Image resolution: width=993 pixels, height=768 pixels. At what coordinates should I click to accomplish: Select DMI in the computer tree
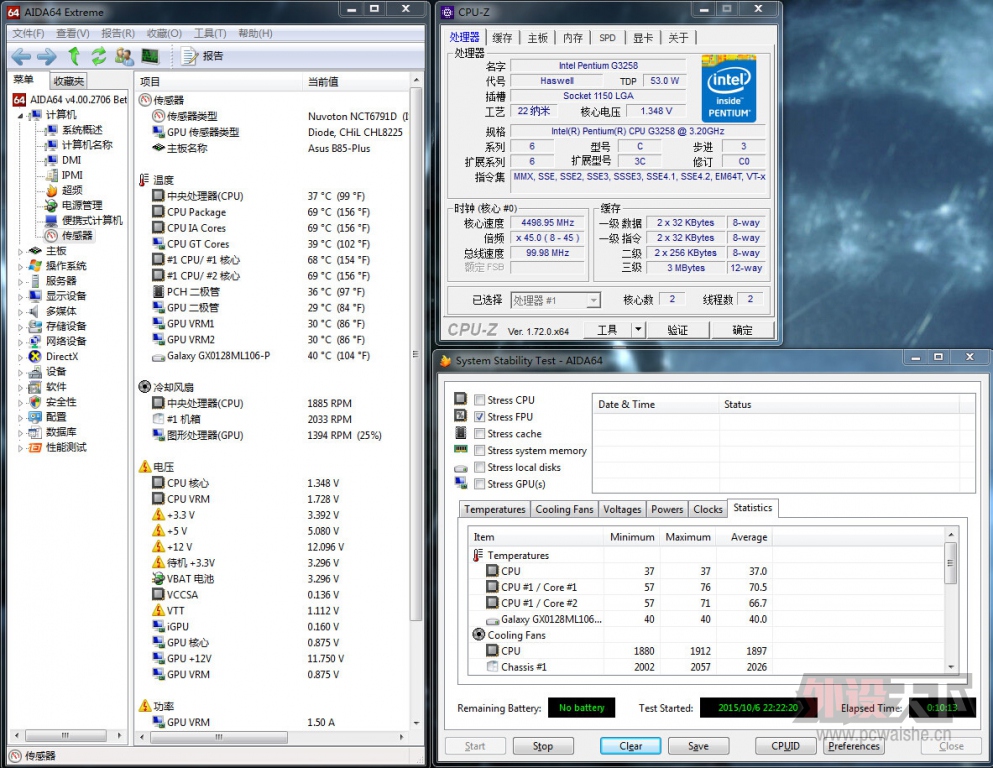tap(72, 160)
